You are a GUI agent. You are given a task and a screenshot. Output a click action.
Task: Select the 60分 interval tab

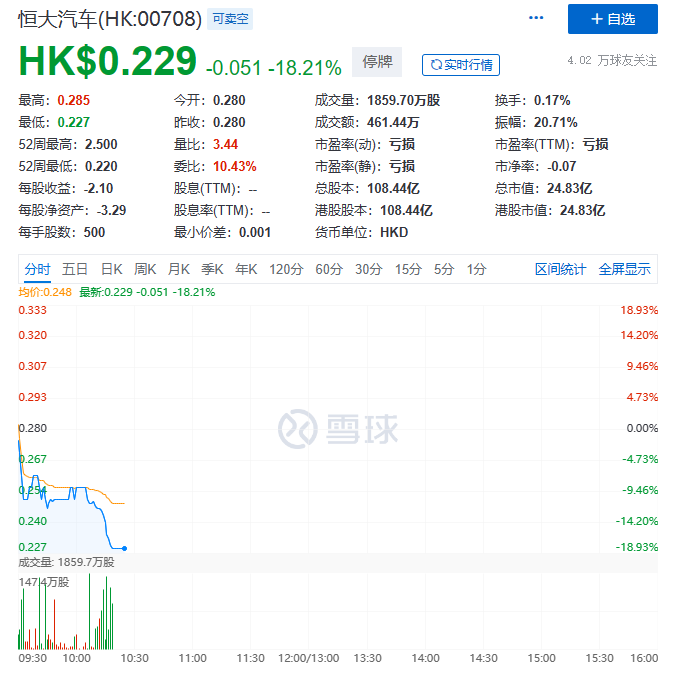pos(329,269)
